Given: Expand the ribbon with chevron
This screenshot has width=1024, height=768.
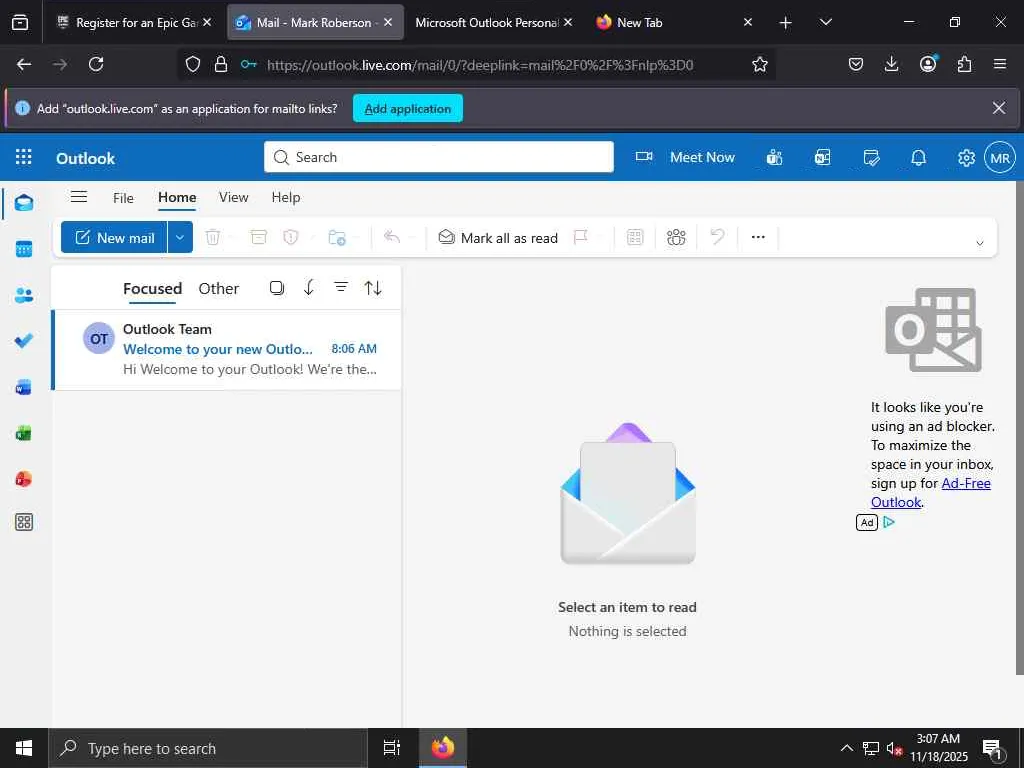Looking at the screenshot, I should coord(980,243).
